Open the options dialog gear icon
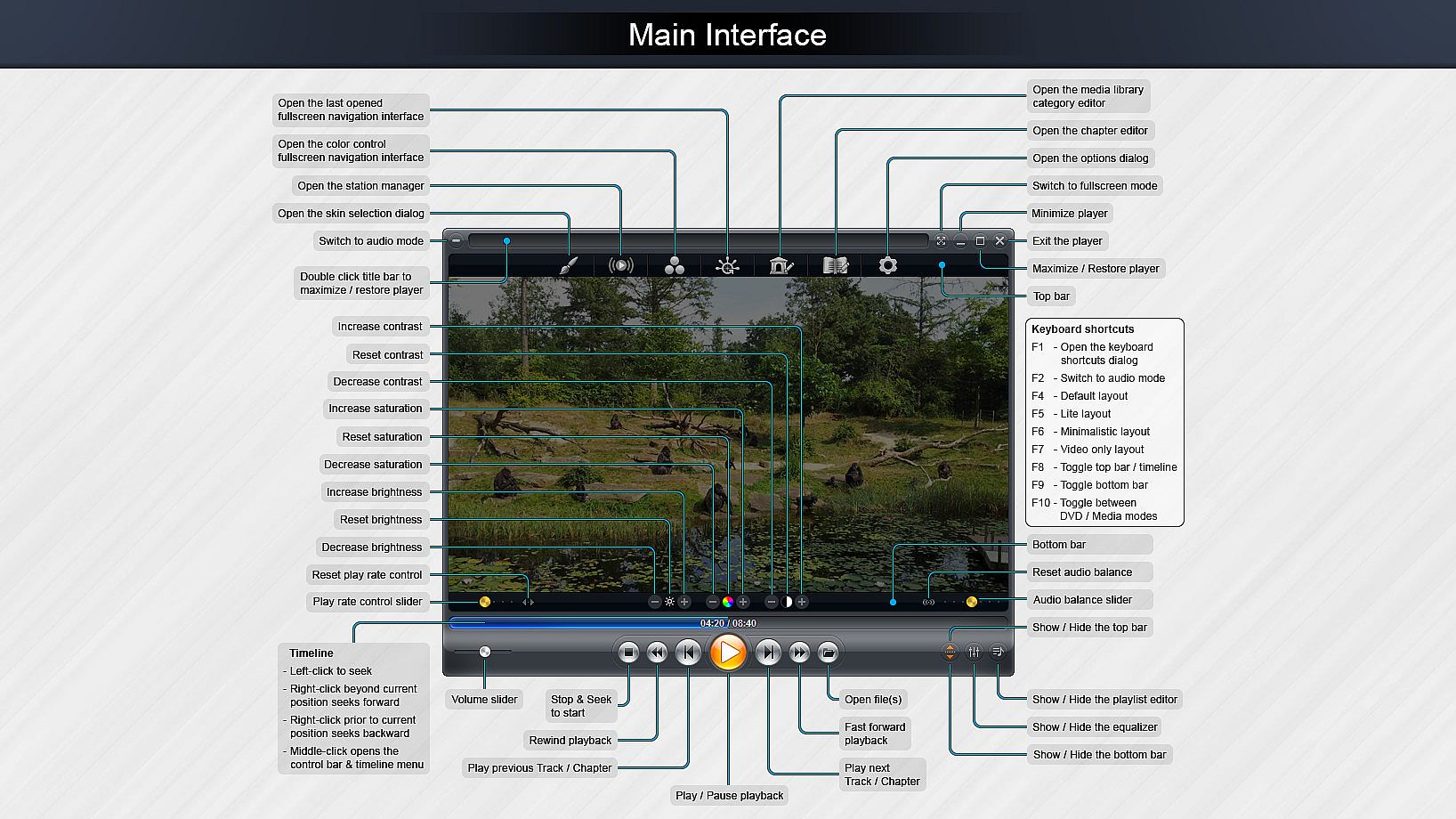1456x819 pixels. [887, 265]
